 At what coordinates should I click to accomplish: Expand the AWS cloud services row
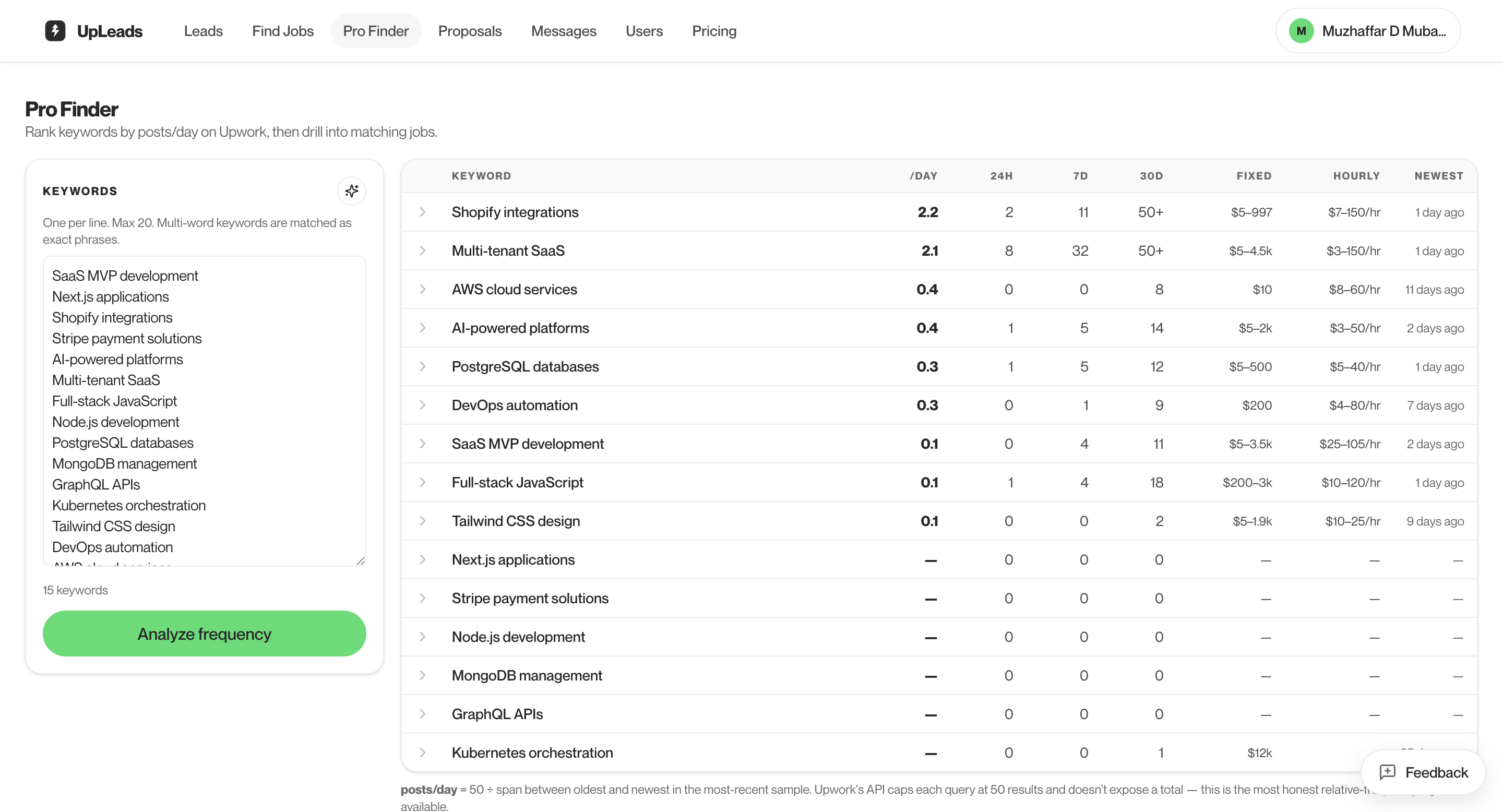click(422, 289)
